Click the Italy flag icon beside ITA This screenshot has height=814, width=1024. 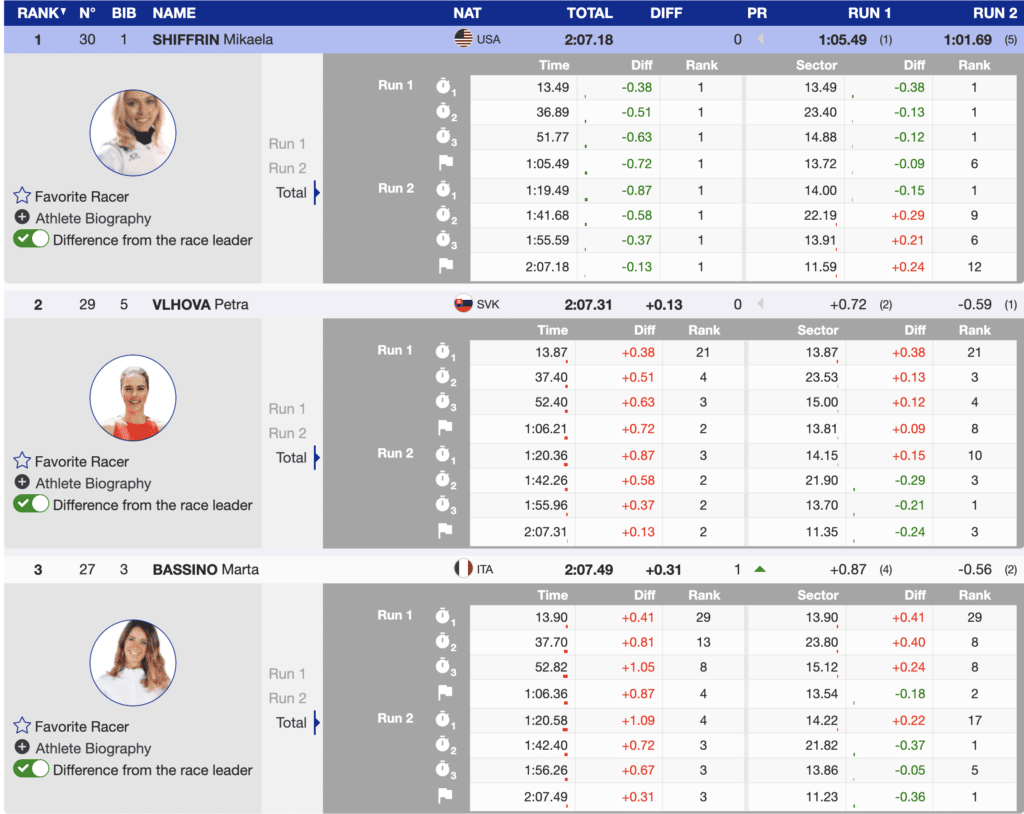(463, 569)
